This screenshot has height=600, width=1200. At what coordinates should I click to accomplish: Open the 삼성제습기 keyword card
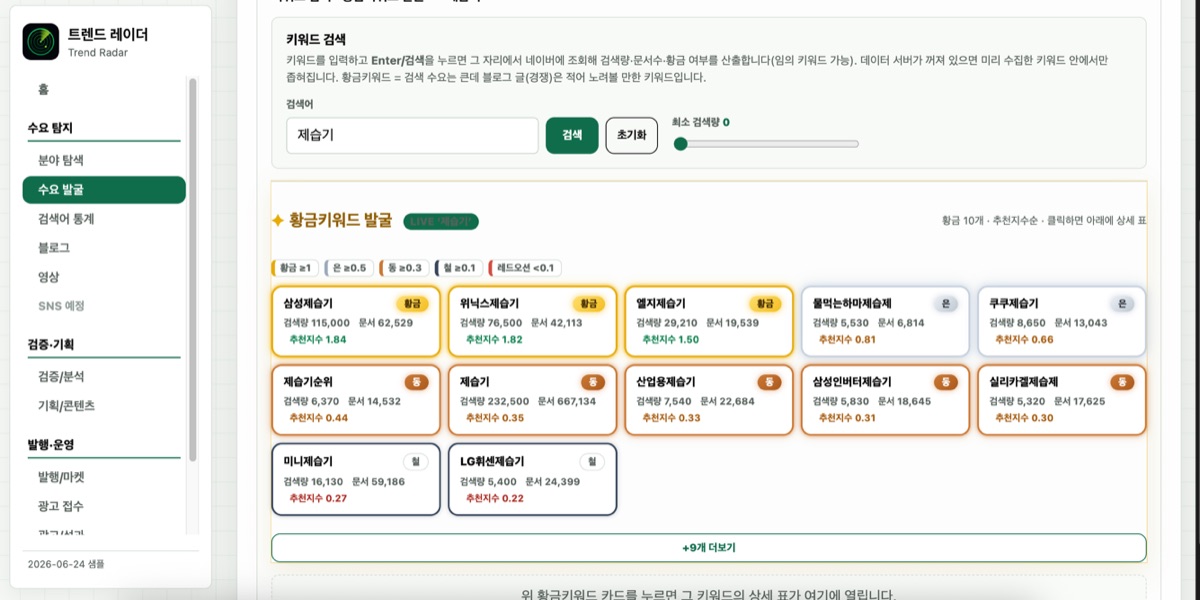point(356,322)
